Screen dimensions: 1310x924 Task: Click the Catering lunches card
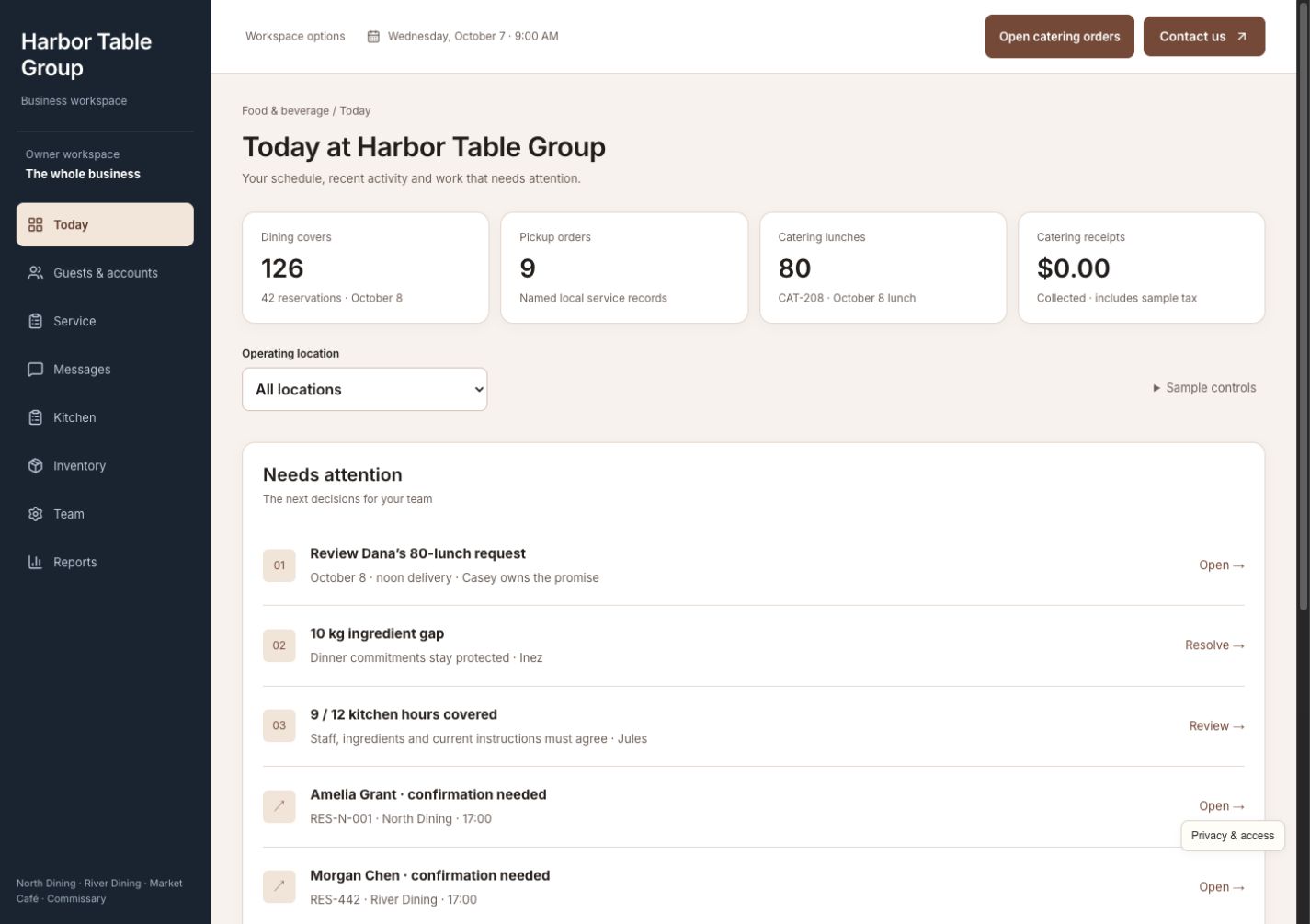[883, 268]
